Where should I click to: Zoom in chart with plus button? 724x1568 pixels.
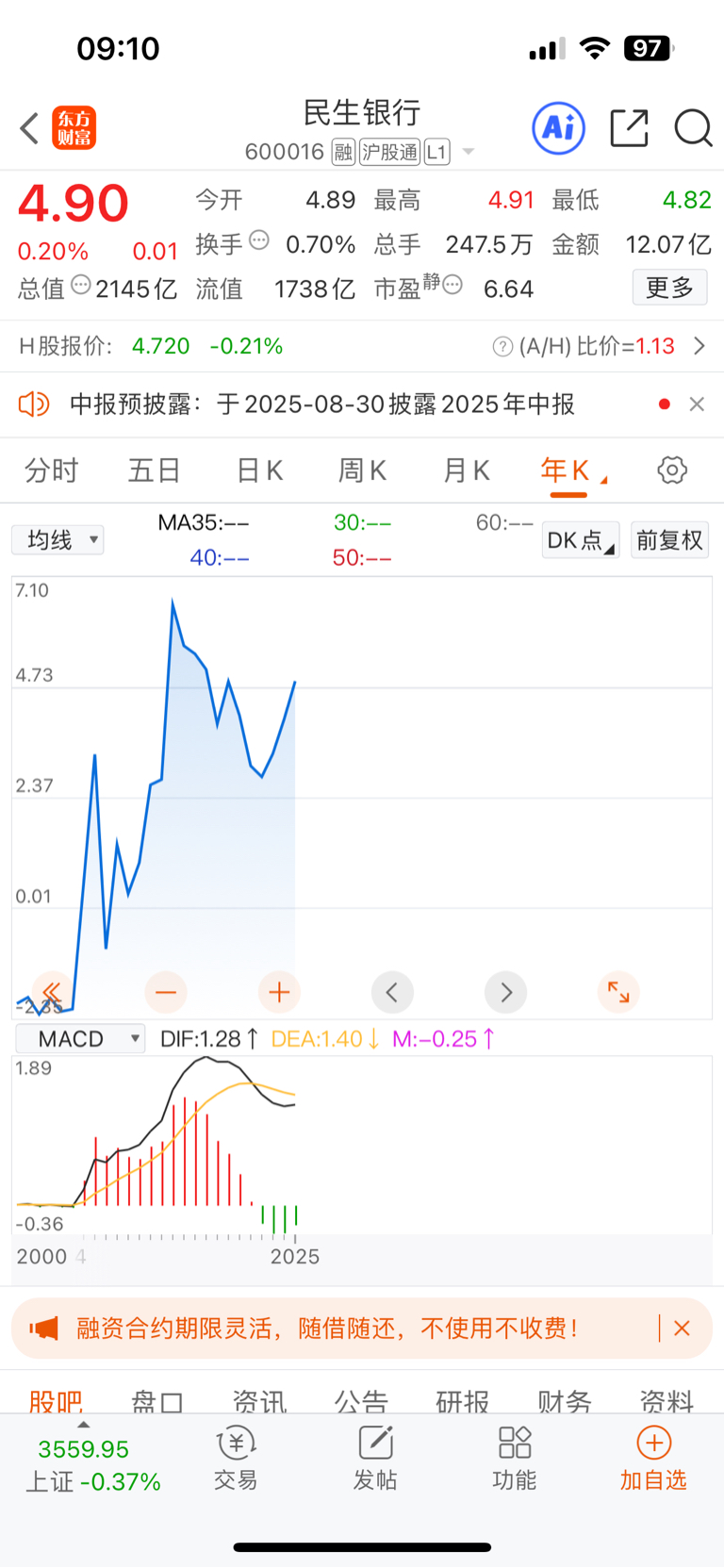279,992
